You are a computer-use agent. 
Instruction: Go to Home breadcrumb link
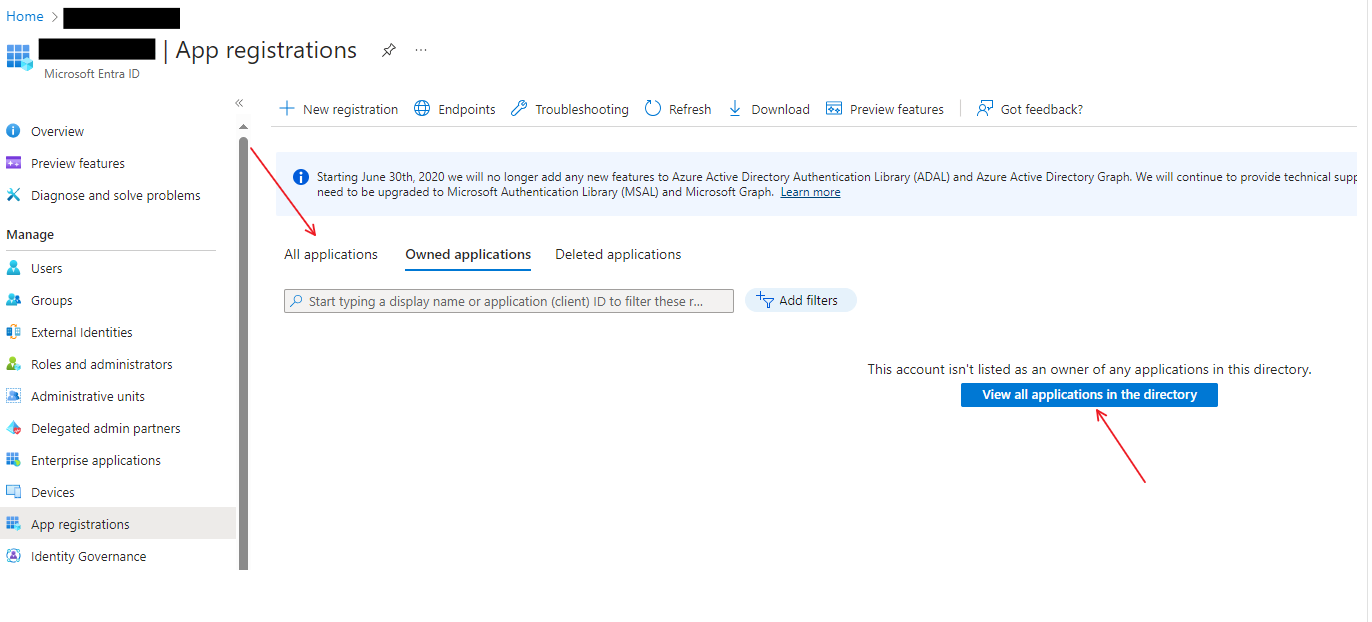(x=25, y=17)
